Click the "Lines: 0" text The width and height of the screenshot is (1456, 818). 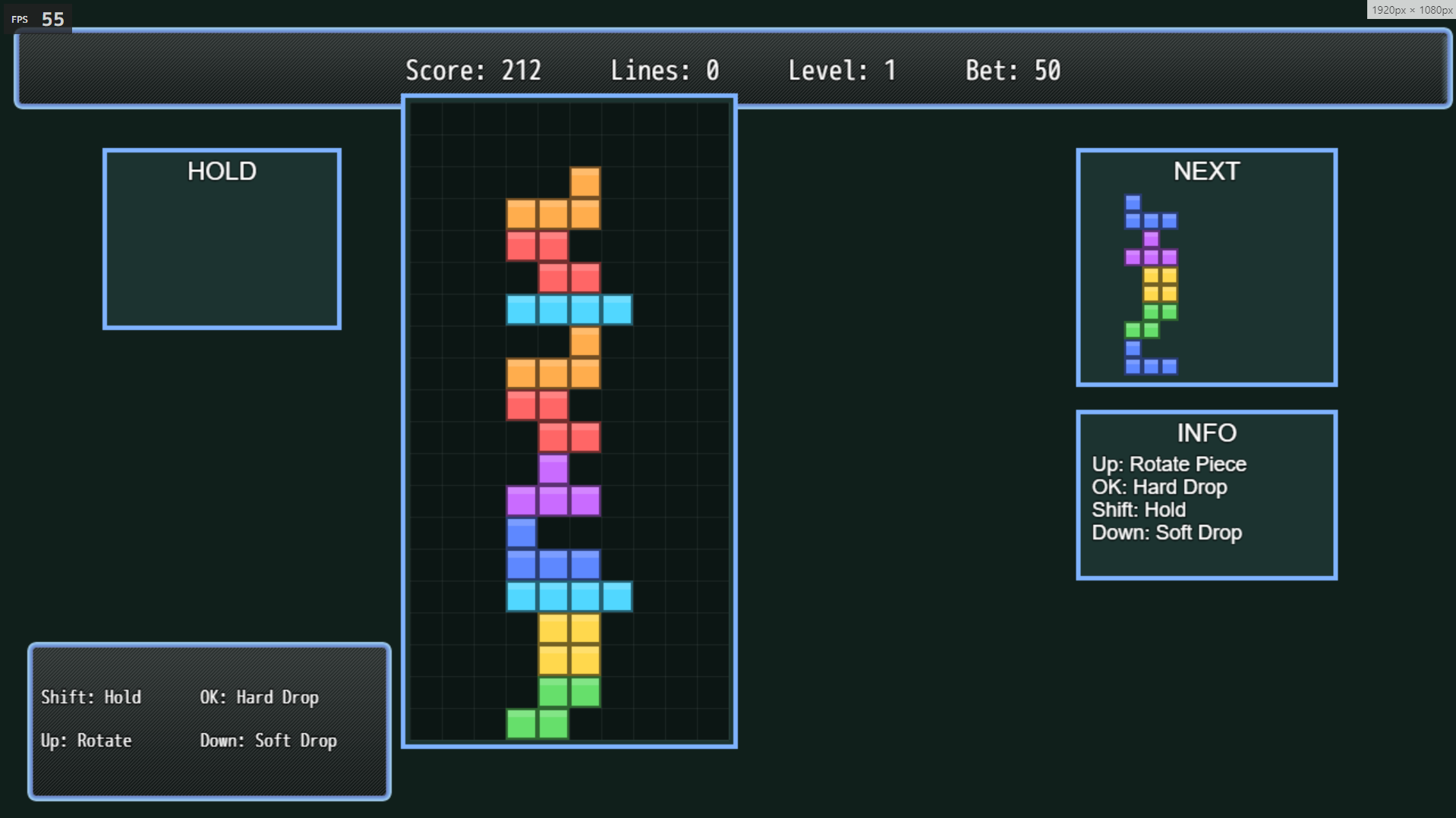pos(664,71)
